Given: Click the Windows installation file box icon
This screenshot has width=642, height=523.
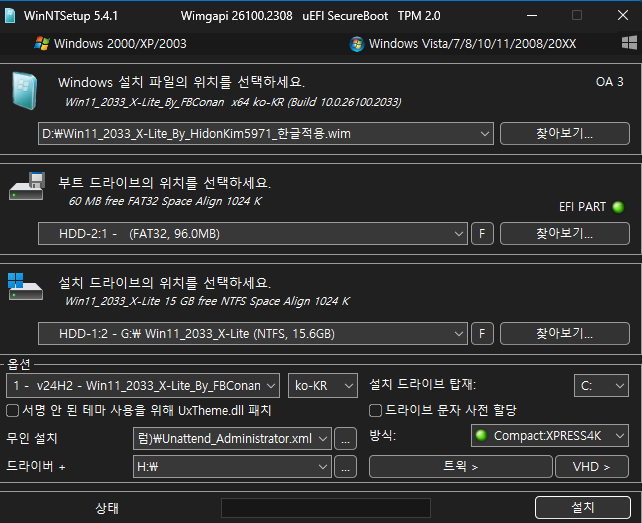Looking at the screenshot, I should [25, 91].
